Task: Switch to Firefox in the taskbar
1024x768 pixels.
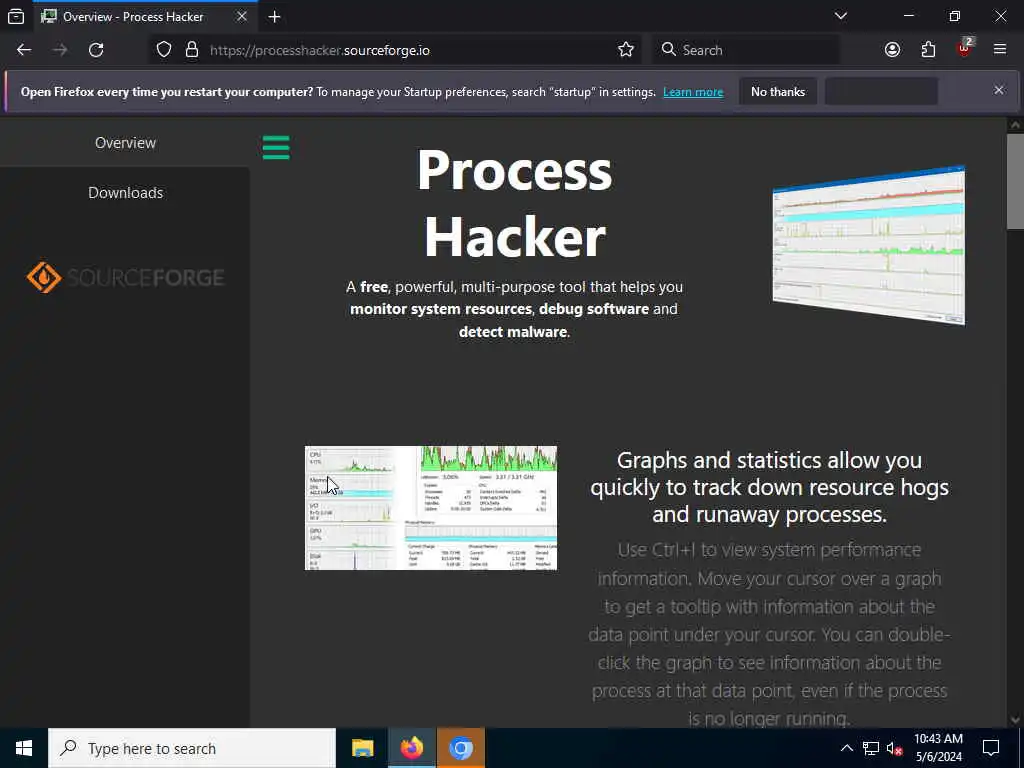Action: tap(411, 748)
